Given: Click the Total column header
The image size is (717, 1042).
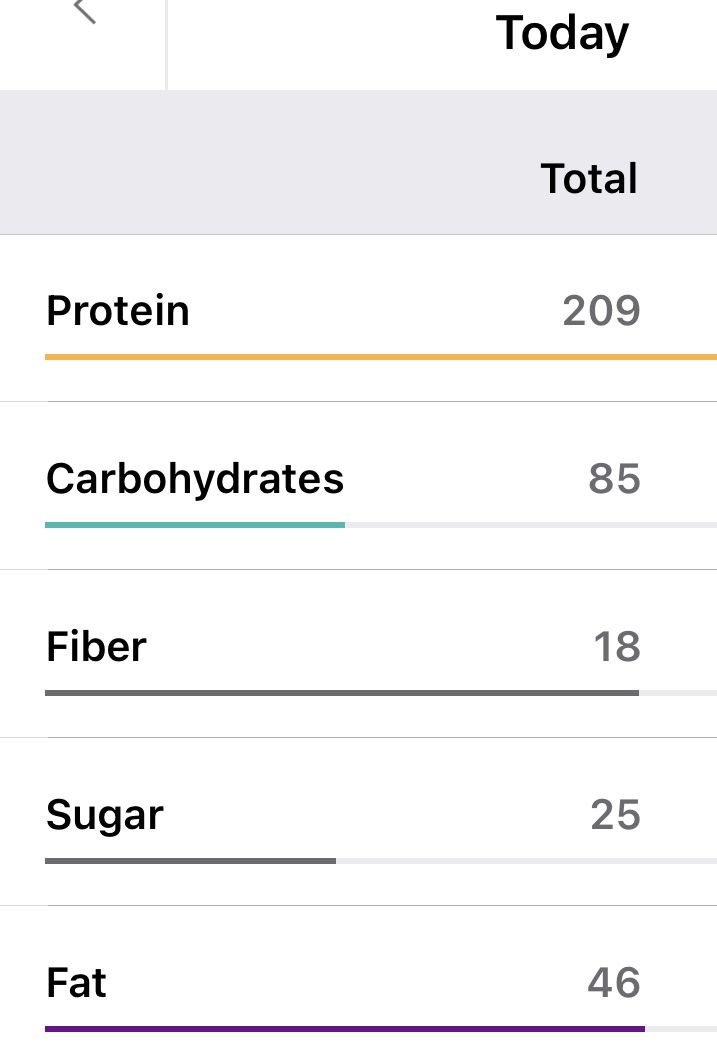Looking at the screenshot, I should [588, 179].
